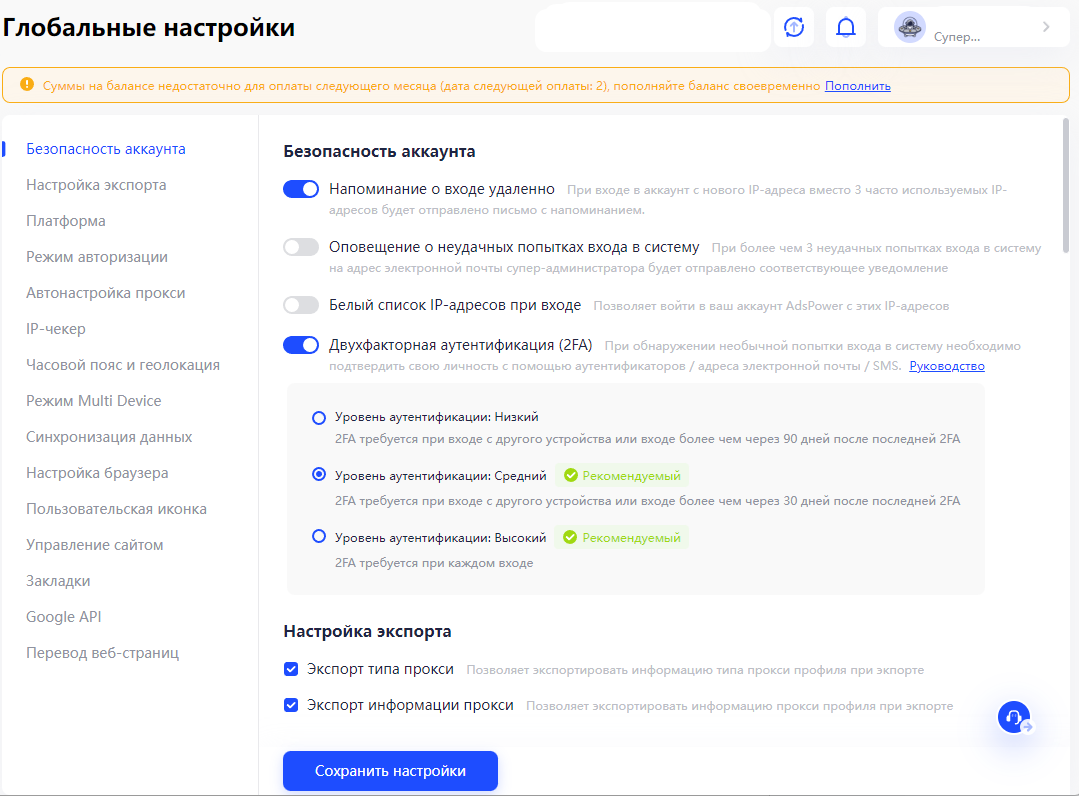
Task: Open the notifications bell icon
Action: click(x=846, y=28)
